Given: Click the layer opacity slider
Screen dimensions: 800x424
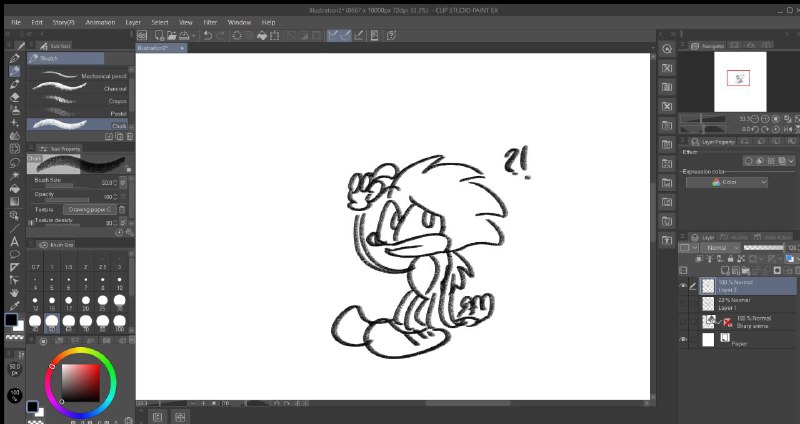Looking at the screenshot, I should click(x=764, y=248).
